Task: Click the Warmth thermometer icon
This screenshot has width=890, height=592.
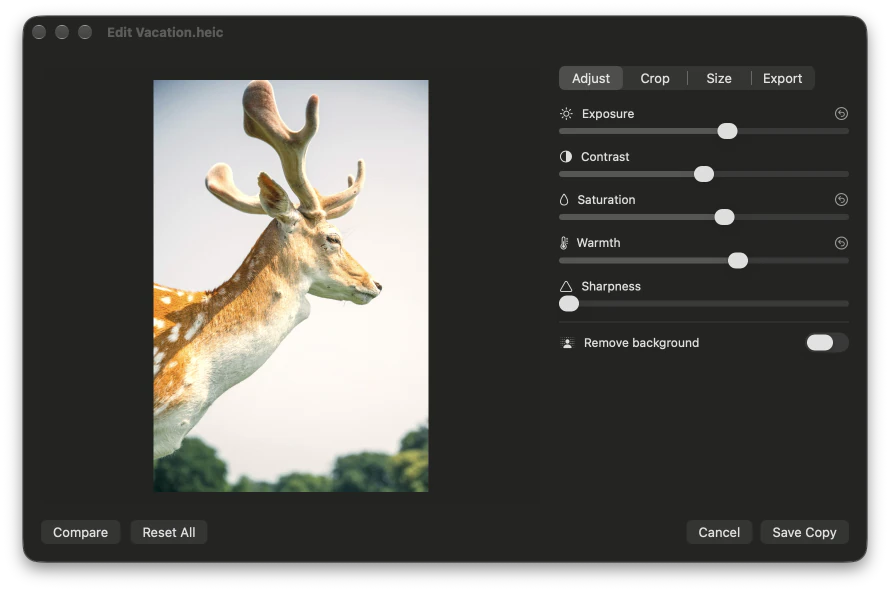Action: (564, 243)
